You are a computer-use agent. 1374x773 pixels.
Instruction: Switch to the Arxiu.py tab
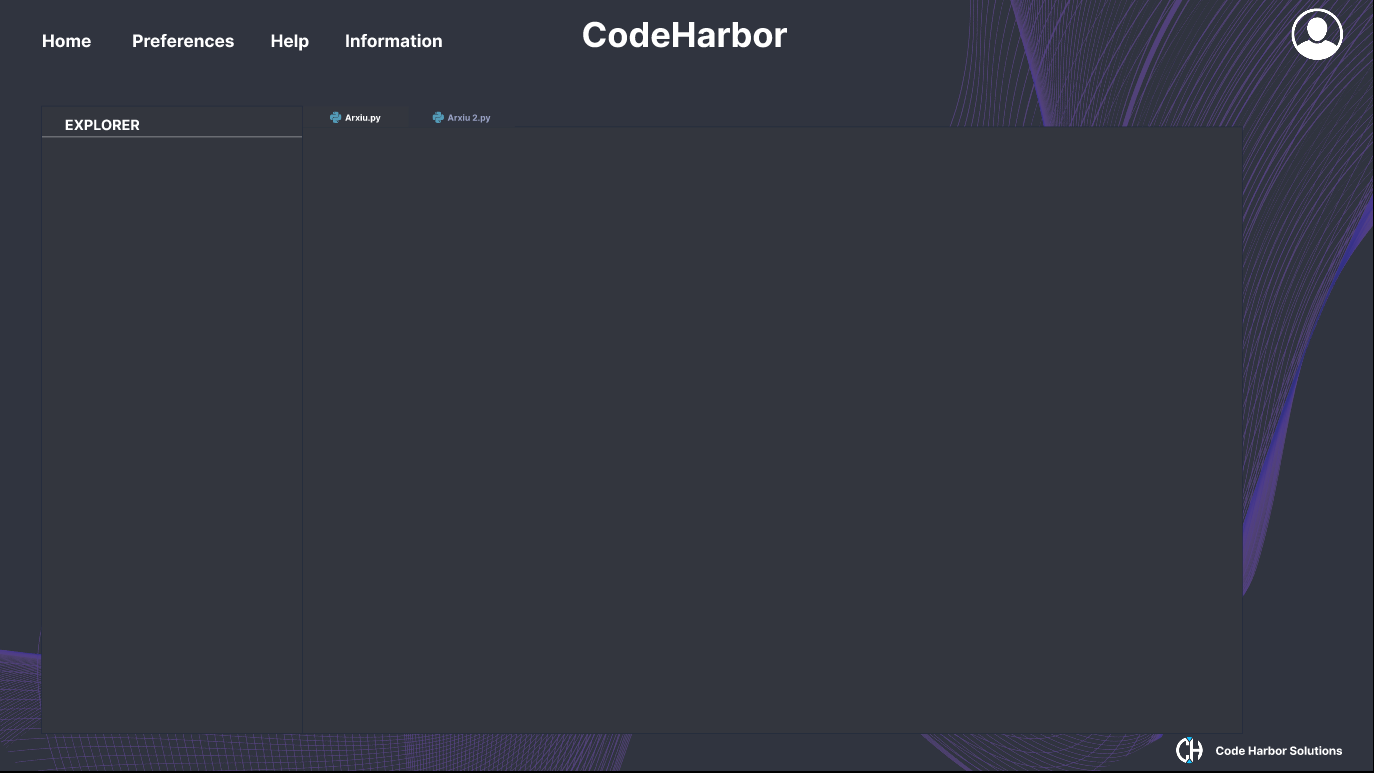click(x=362, y=118)
